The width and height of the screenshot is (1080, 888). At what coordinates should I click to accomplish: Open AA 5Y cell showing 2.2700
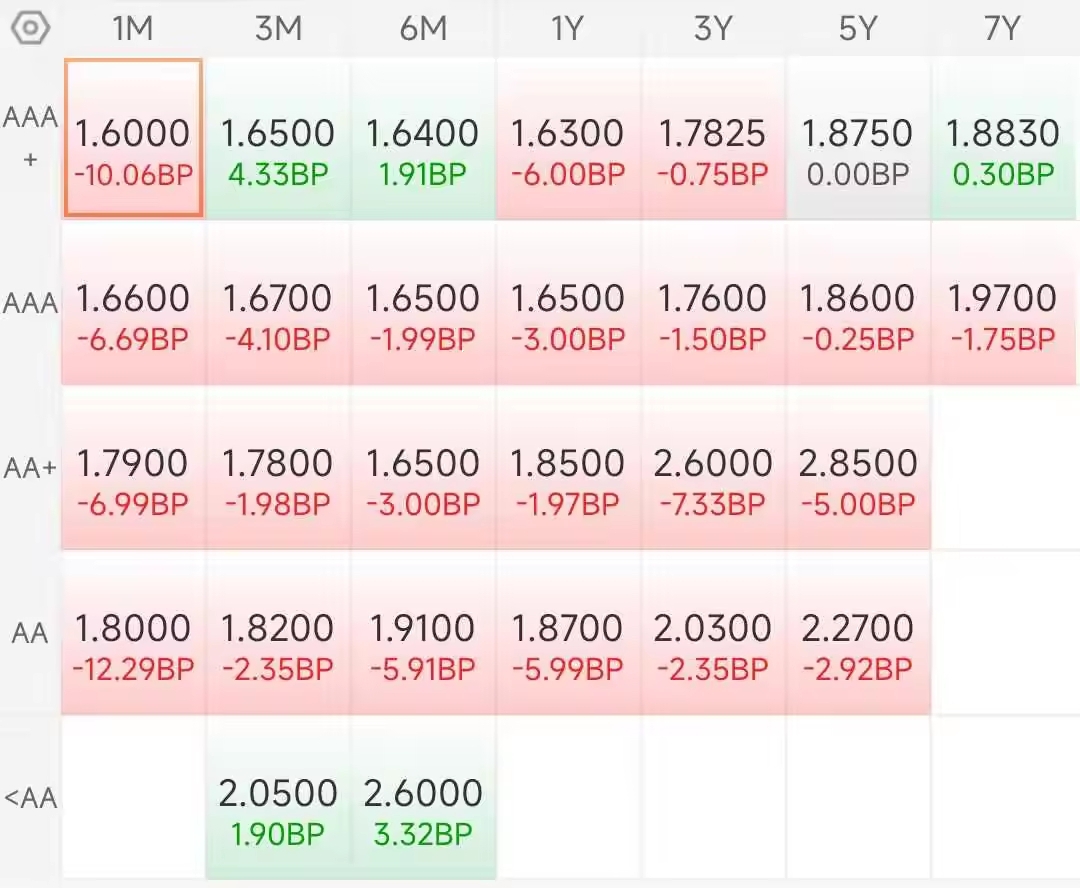coord(858,633)
